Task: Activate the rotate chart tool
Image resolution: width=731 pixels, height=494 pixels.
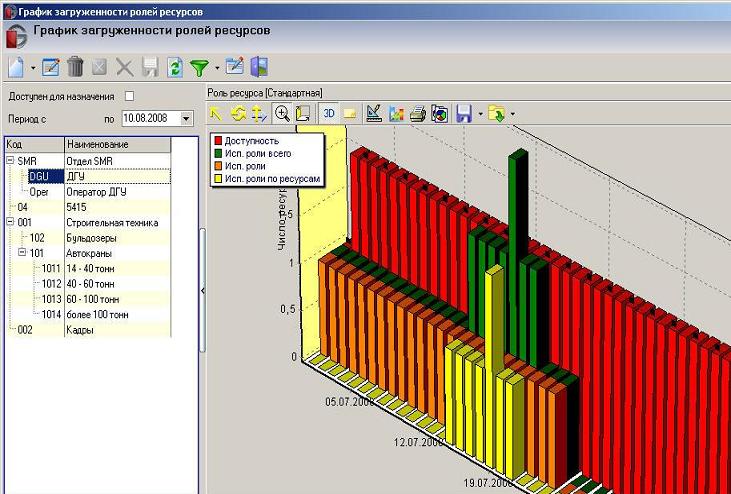Action: (238, 114)
